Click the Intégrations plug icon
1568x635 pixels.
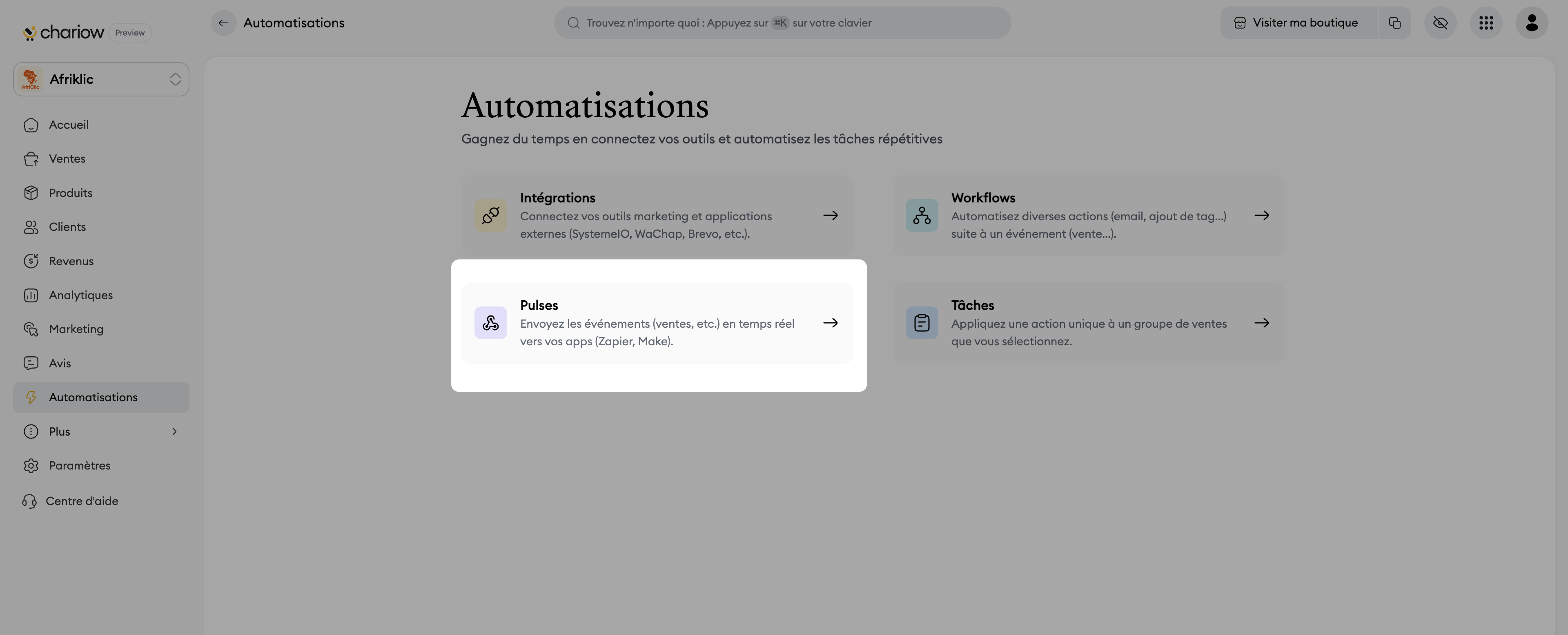tap(490, 215)
